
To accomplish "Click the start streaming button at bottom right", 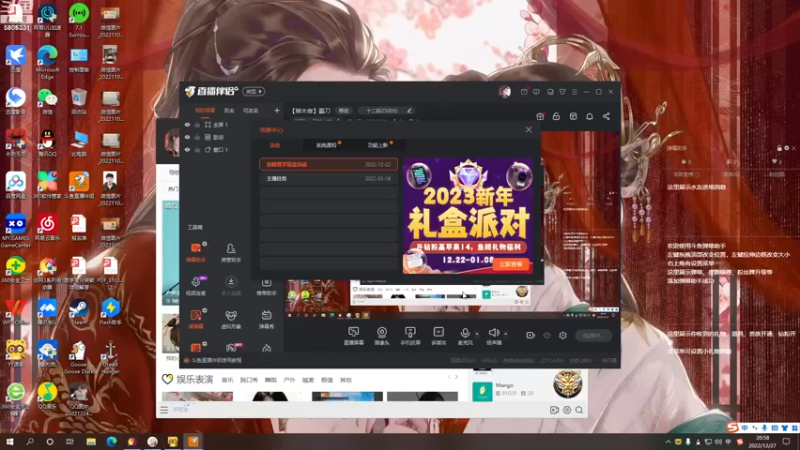I will pyautogui.click(x=593, y=335).
